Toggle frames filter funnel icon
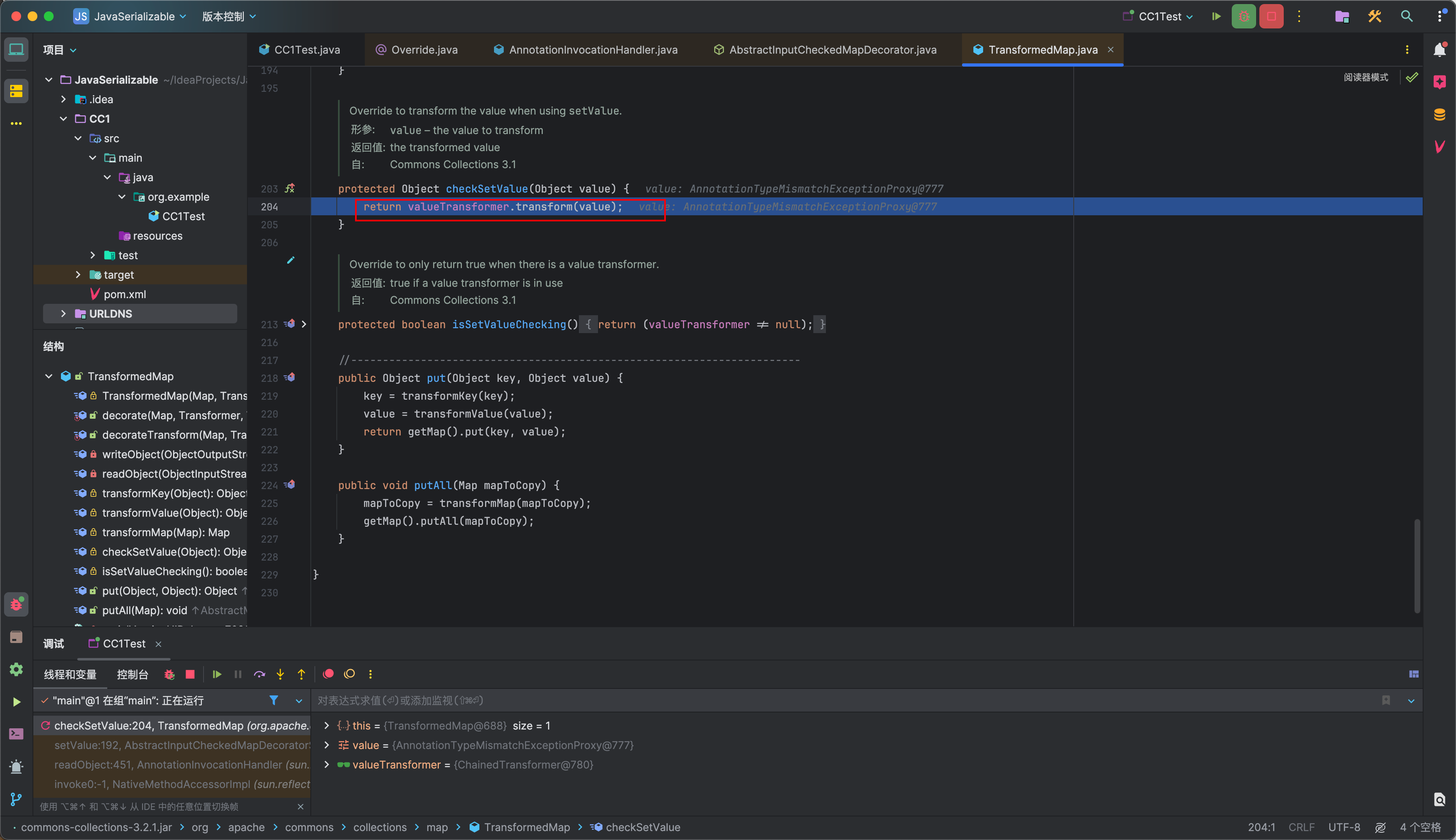The image size is (1456, 840). [x=274, y=700]
